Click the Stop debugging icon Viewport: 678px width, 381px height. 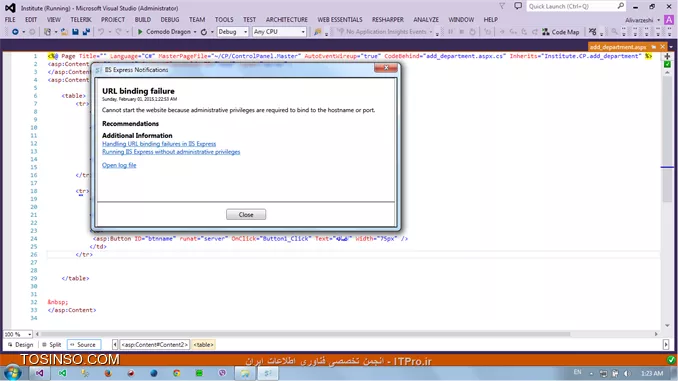click(x=461, y=32)
